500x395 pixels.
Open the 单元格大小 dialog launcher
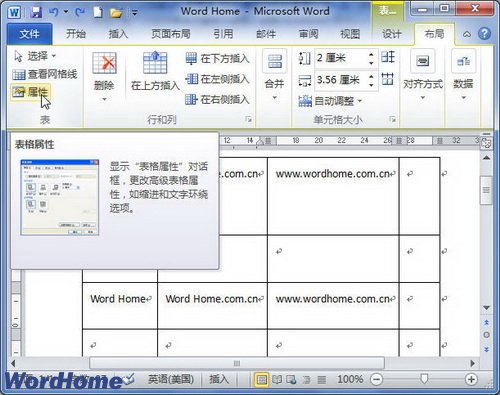point(392,119)
